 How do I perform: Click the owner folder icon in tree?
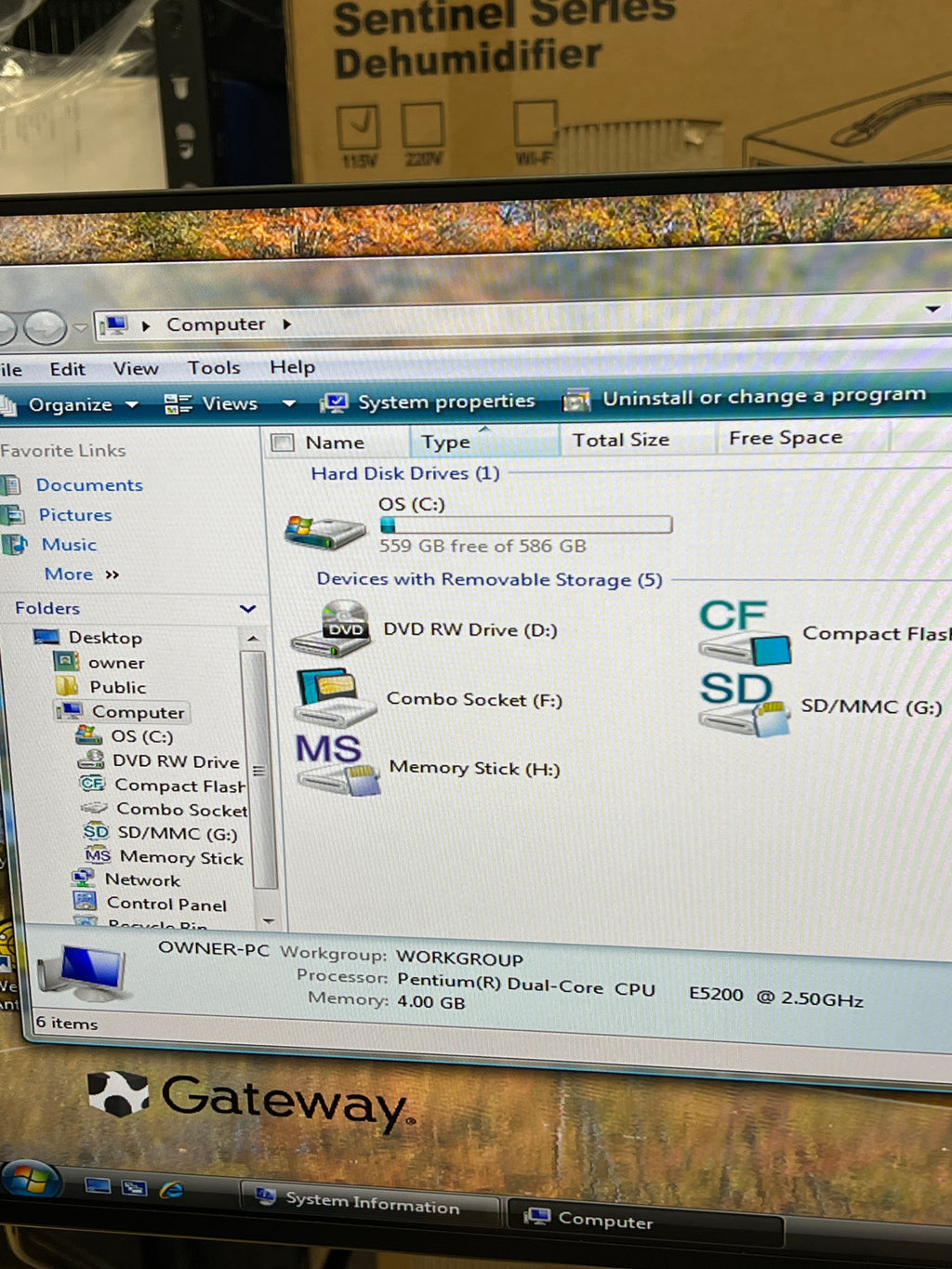66,661
